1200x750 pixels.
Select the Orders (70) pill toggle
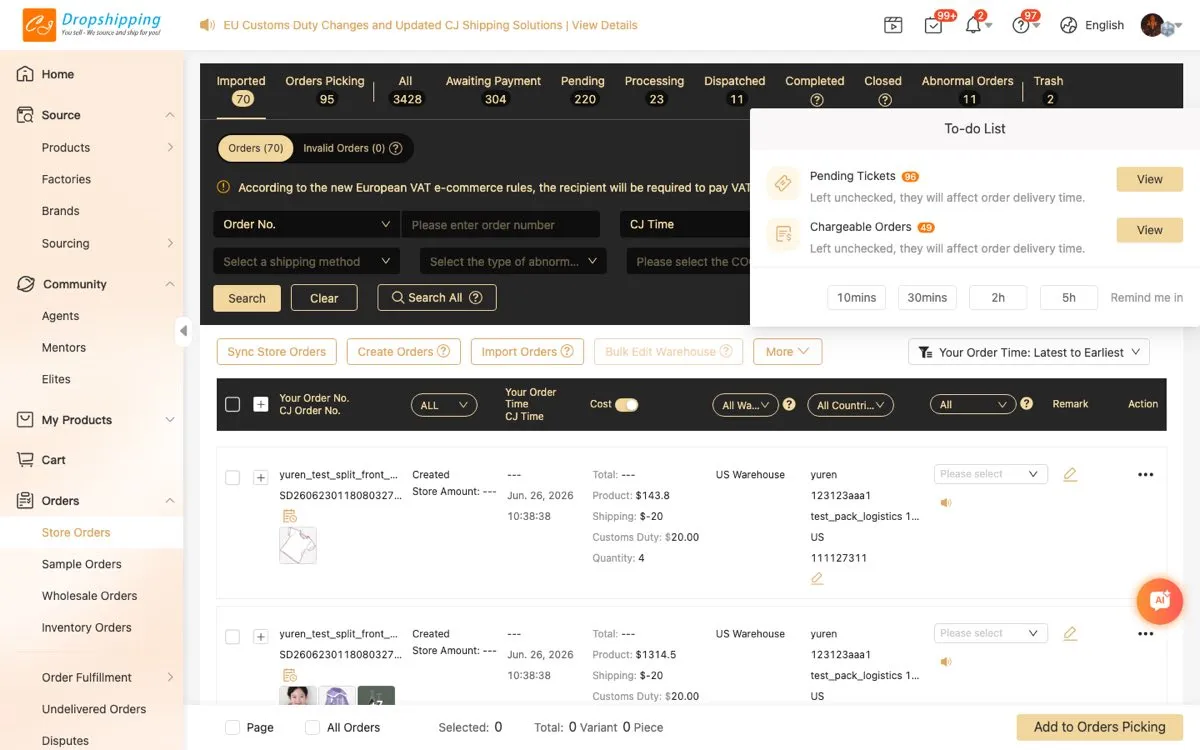[x=256, y=148]
